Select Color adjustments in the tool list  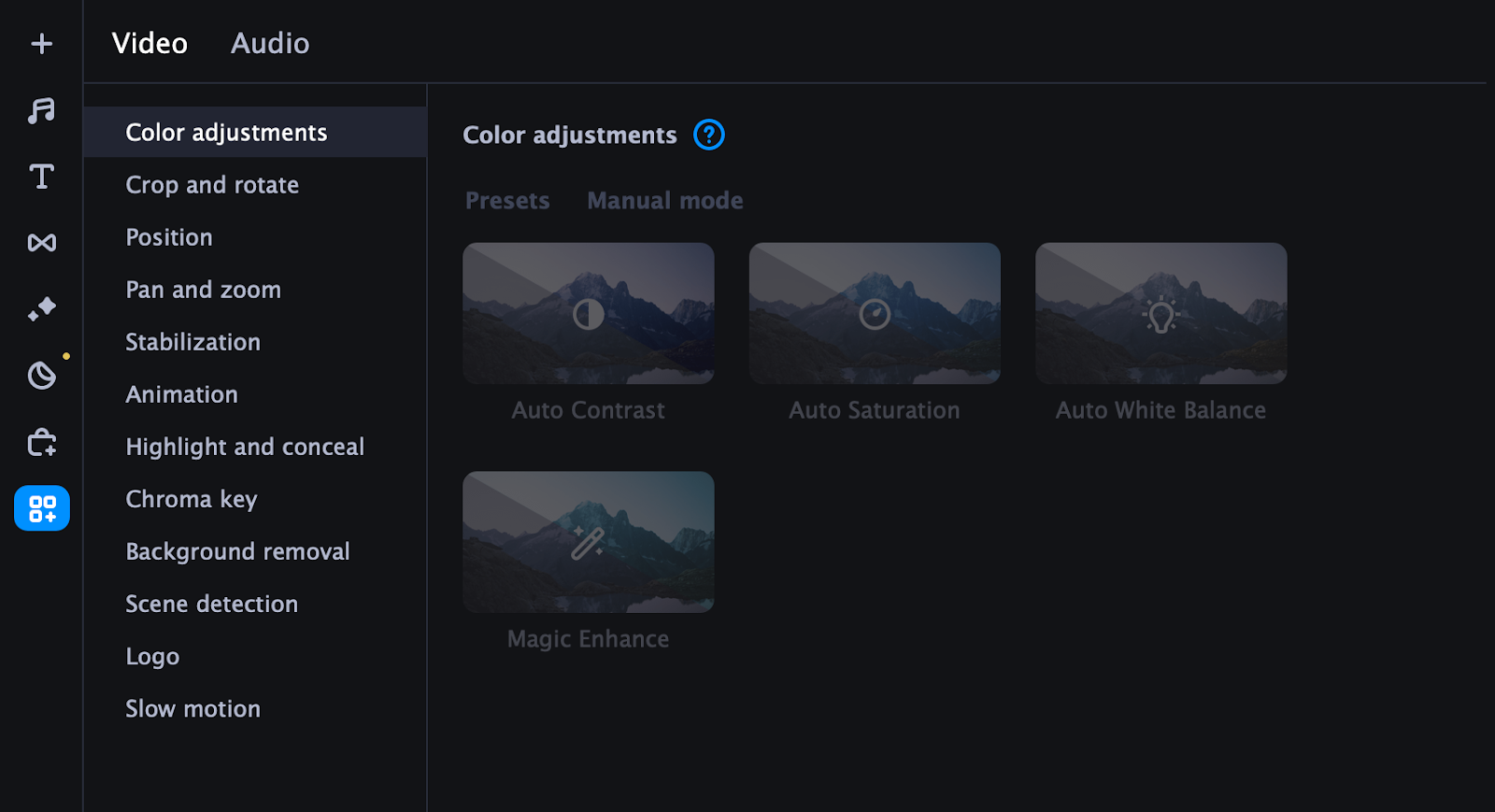pyautogui.click(x=255, y=132)
